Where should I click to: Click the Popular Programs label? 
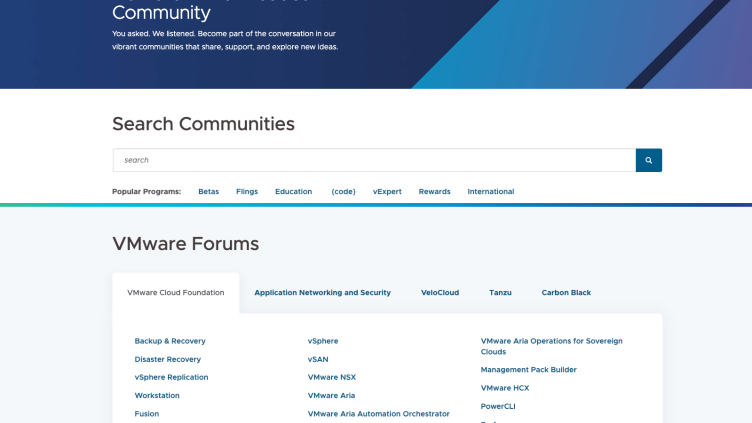tap(146, 191)
